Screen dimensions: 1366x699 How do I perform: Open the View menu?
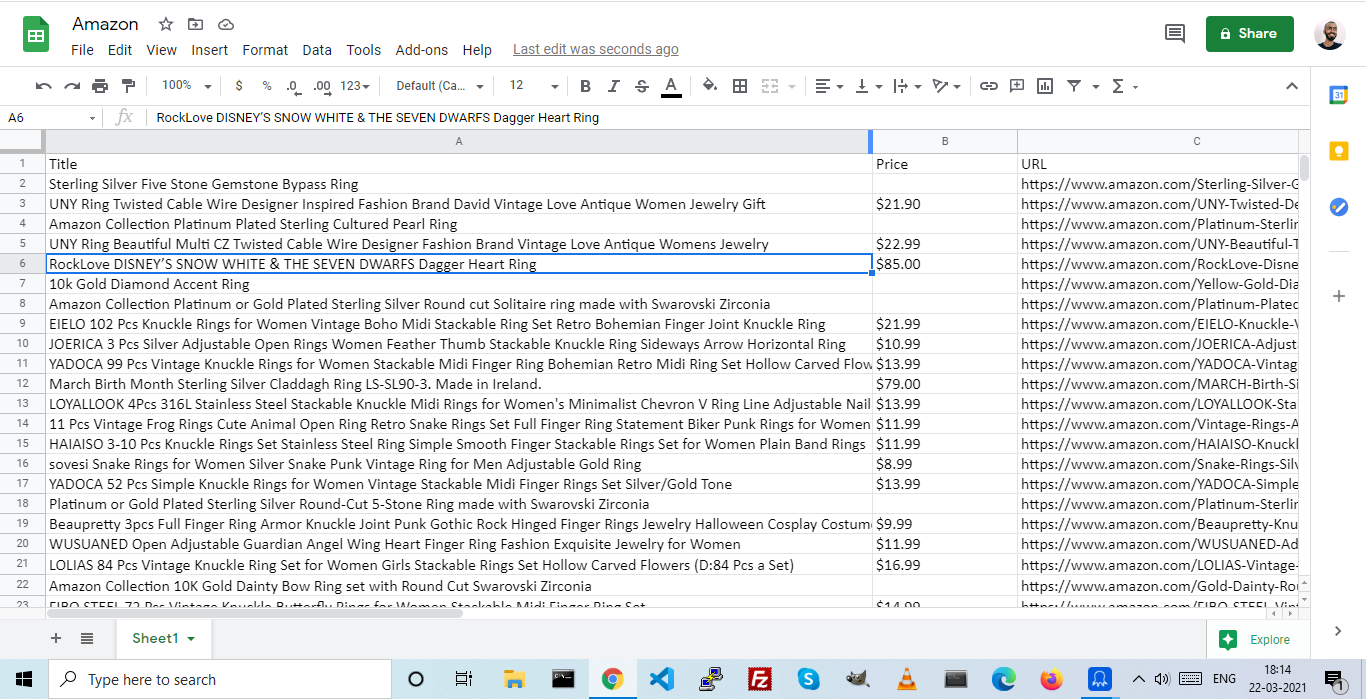point(161,50)
